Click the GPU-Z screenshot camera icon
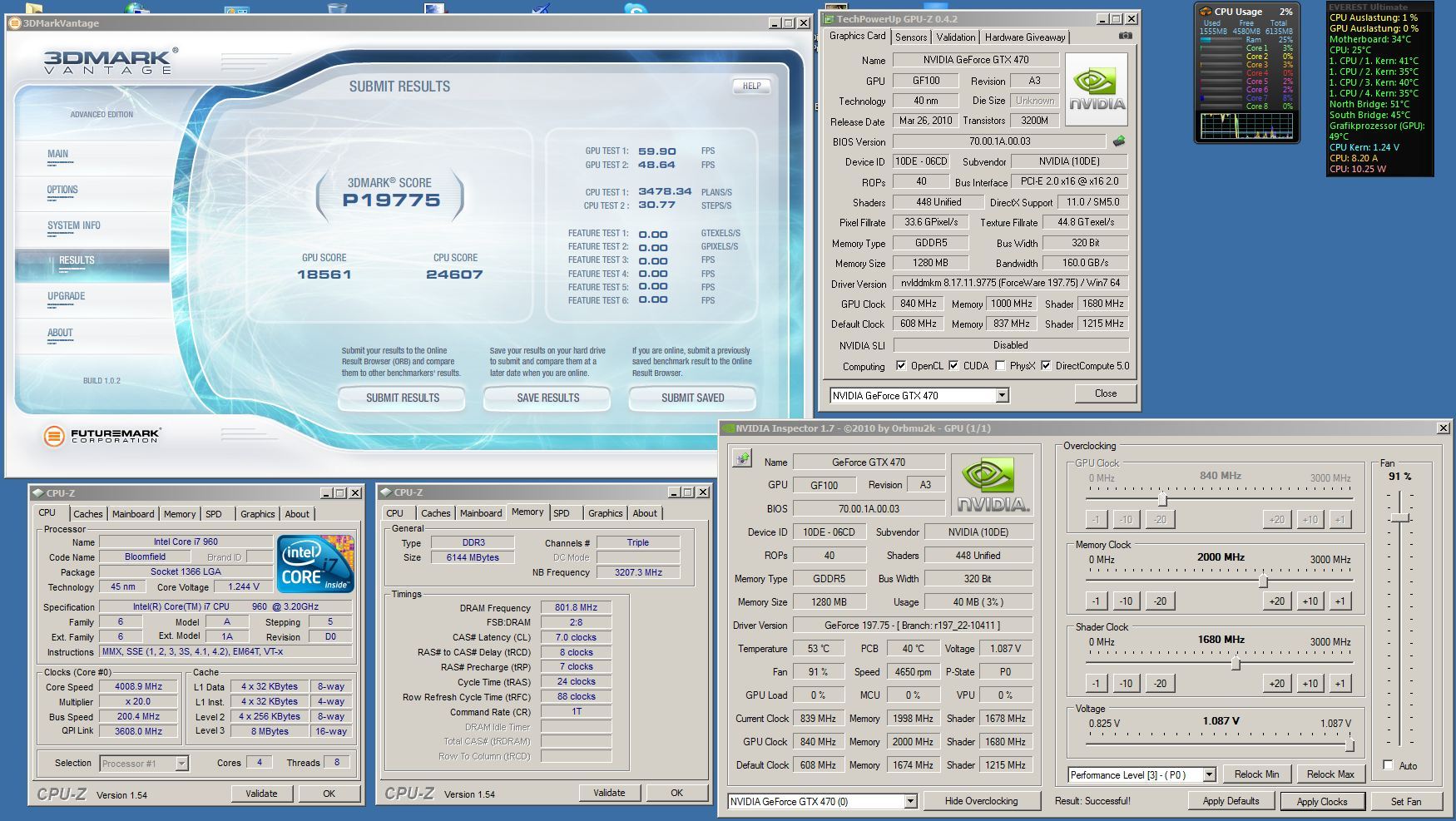The height and width of the screenshot is (821, 1456). [1125, 36]
